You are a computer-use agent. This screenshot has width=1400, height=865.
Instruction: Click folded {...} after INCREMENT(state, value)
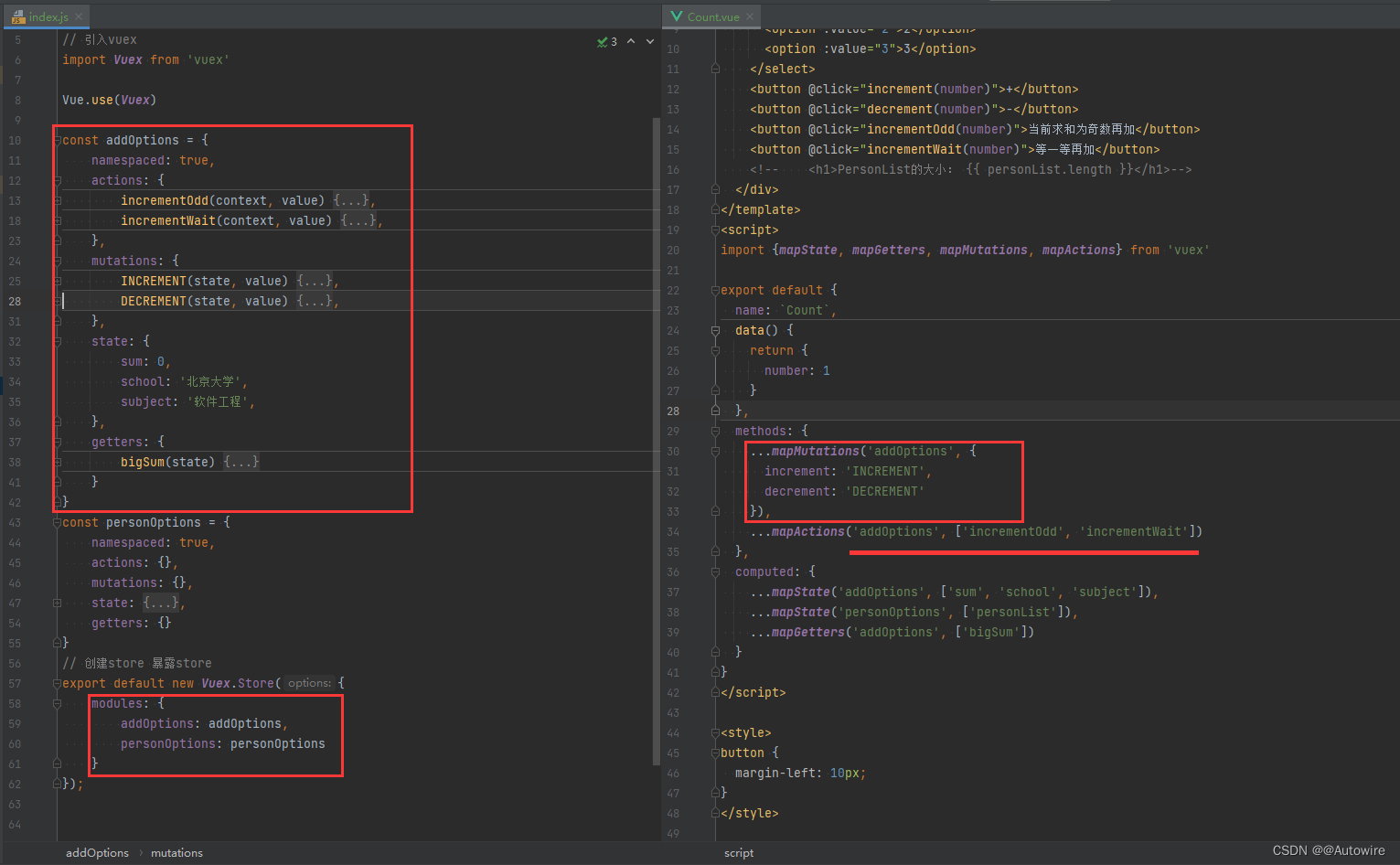pyautogui.click(x=315, y=281)
